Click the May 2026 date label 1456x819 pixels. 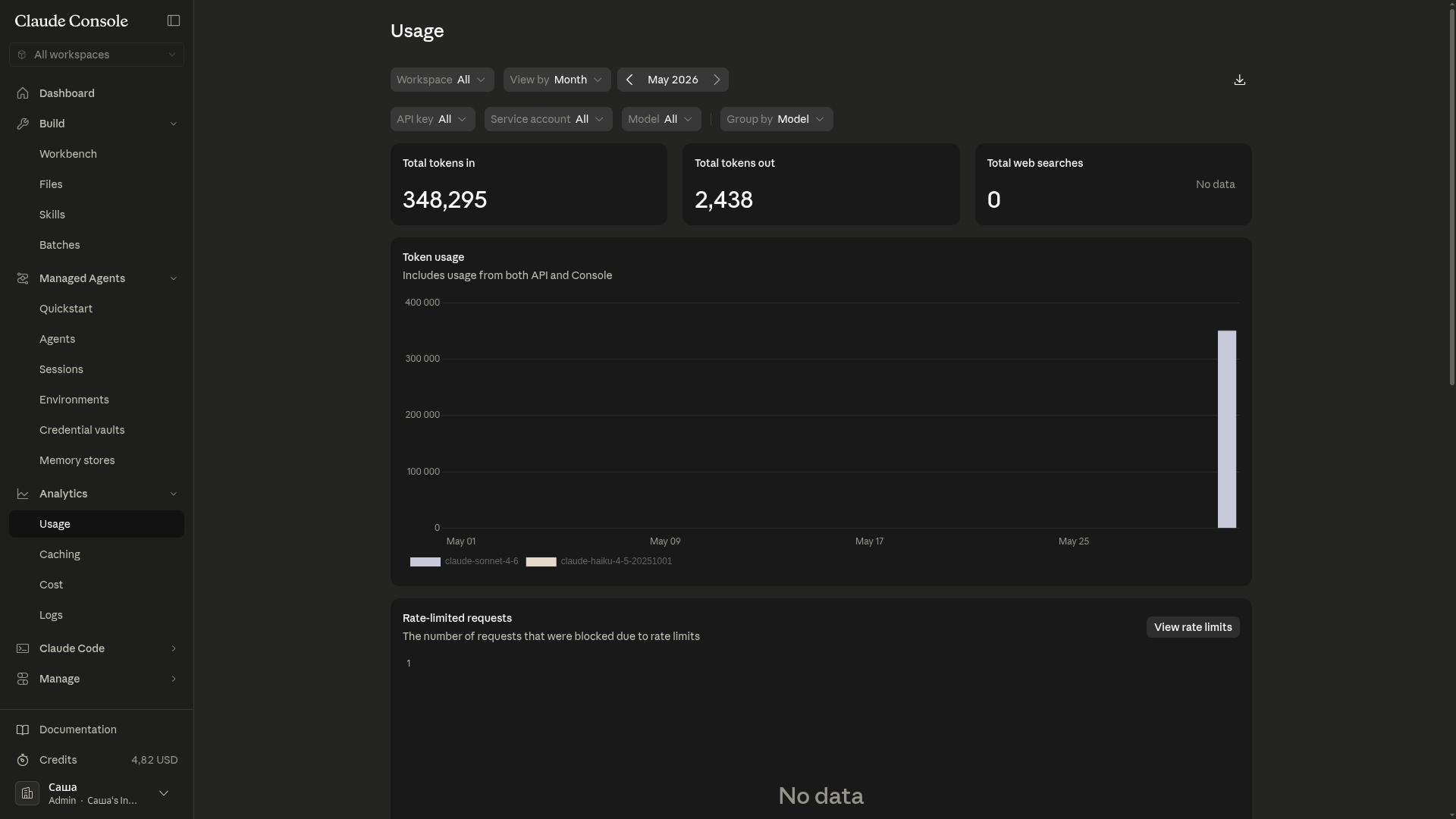(673, 80)
